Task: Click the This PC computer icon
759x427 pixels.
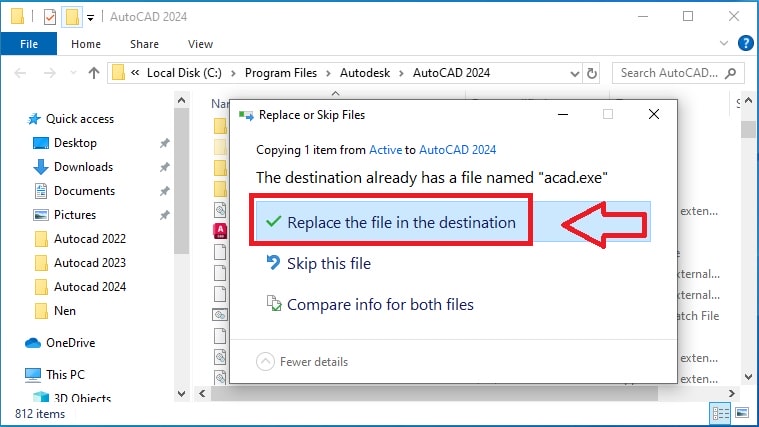Action: point(33,375)
